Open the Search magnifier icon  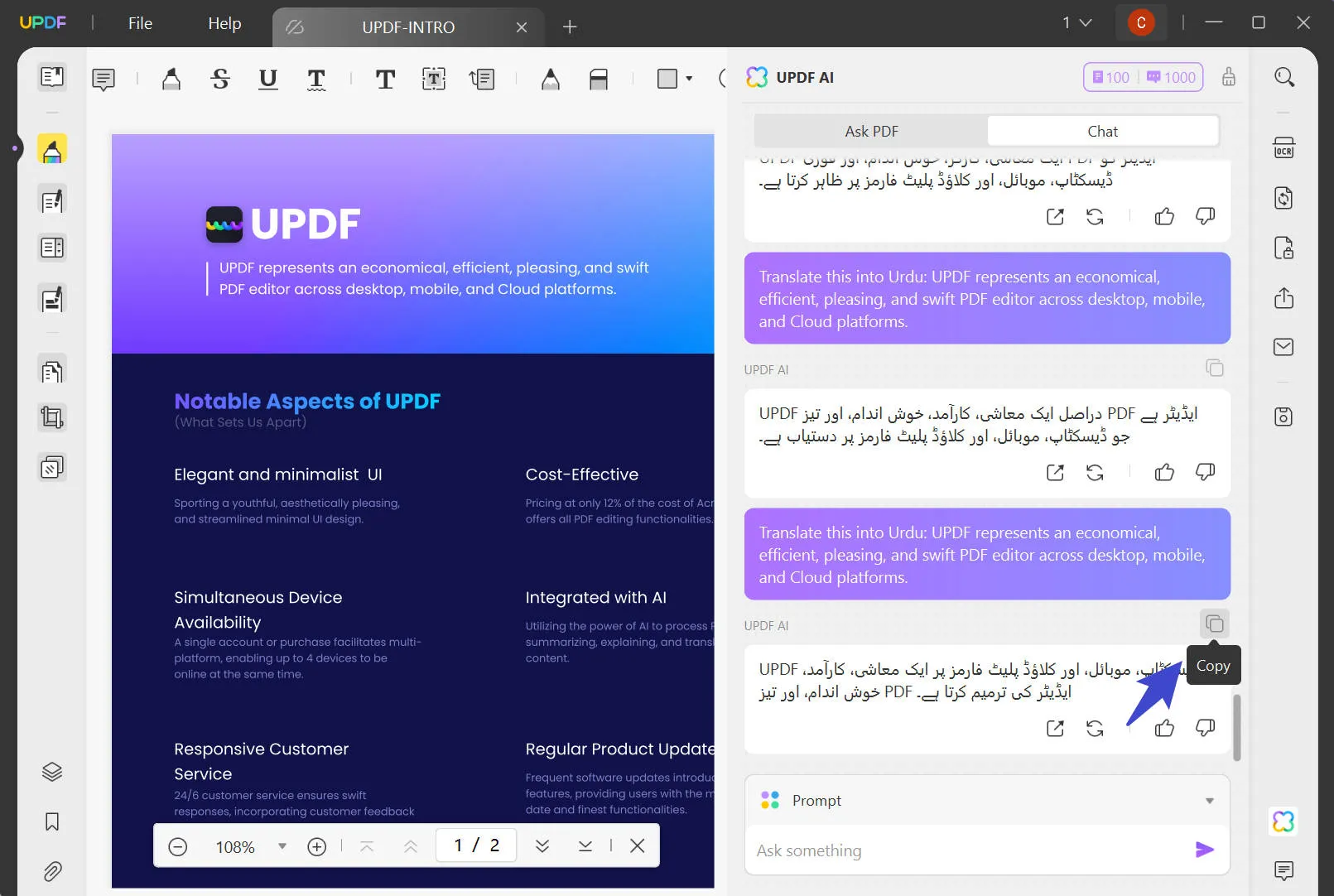(1284, 77)
